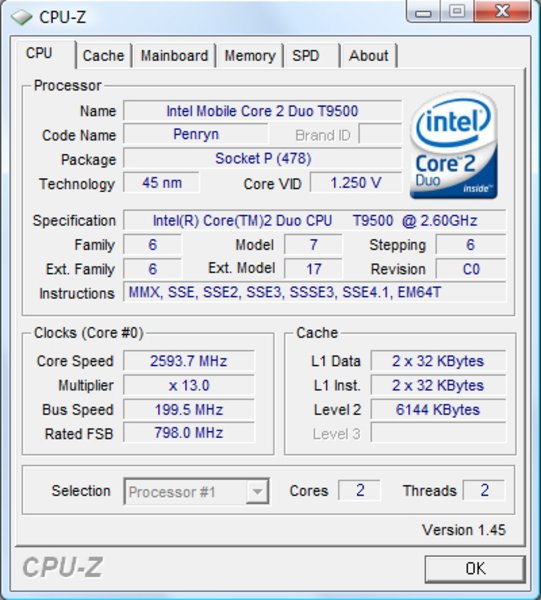541x600 pixels.
Task: Click the Instructions list field
Action: (314, 293)
